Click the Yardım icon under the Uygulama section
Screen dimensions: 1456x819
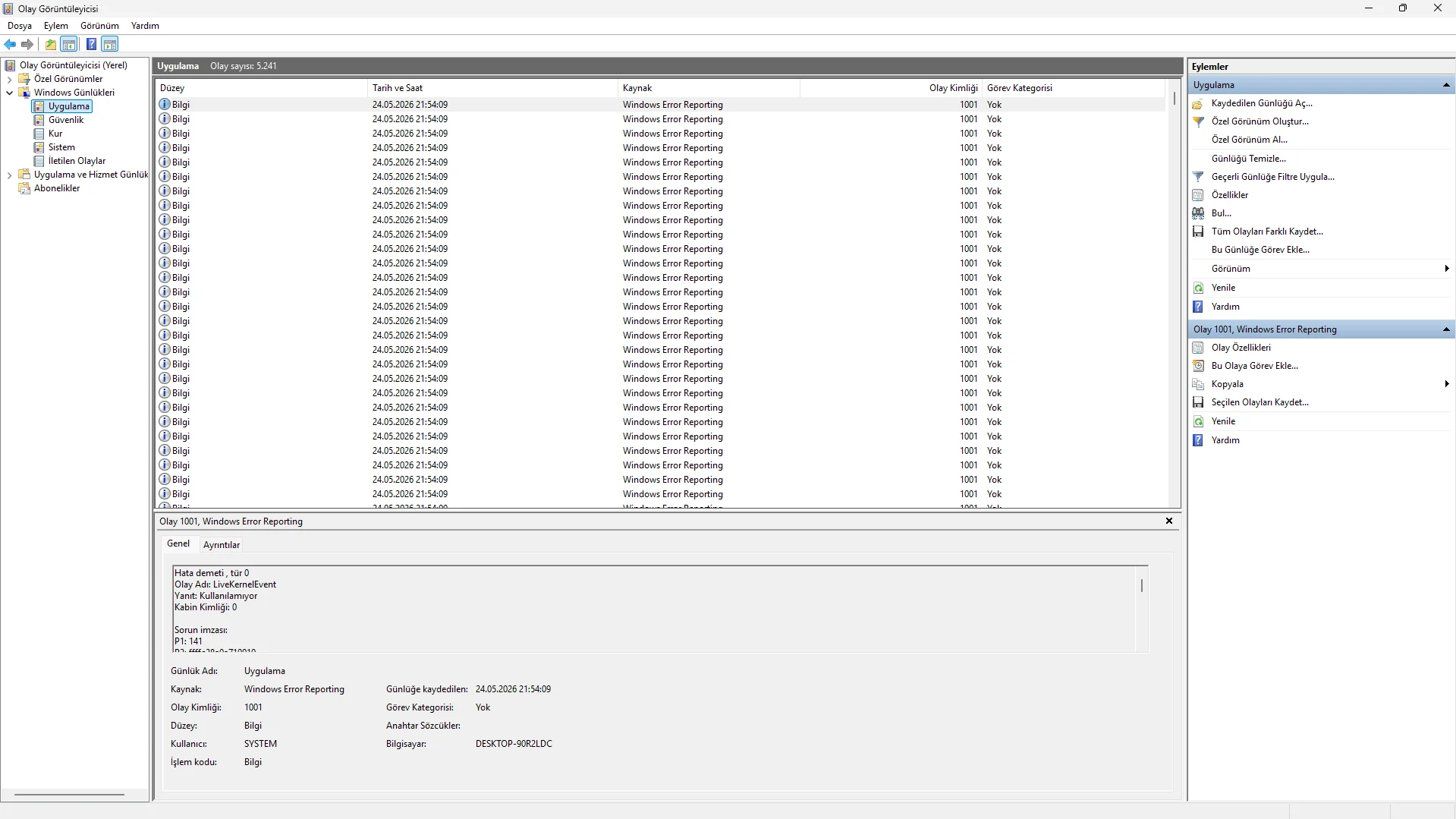(x=1198, y=307)
